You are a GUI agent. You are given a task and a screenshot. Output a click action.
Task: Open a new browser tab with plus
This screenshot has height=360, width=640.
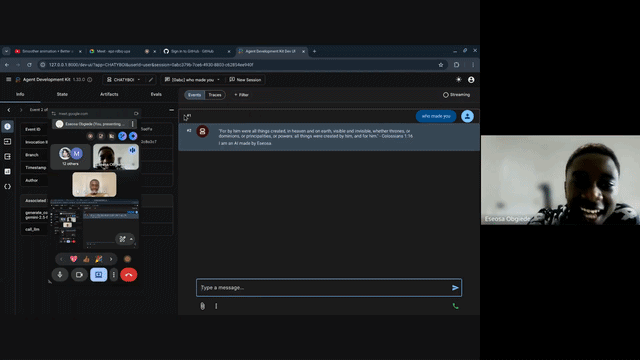click(x=314, y=51)
